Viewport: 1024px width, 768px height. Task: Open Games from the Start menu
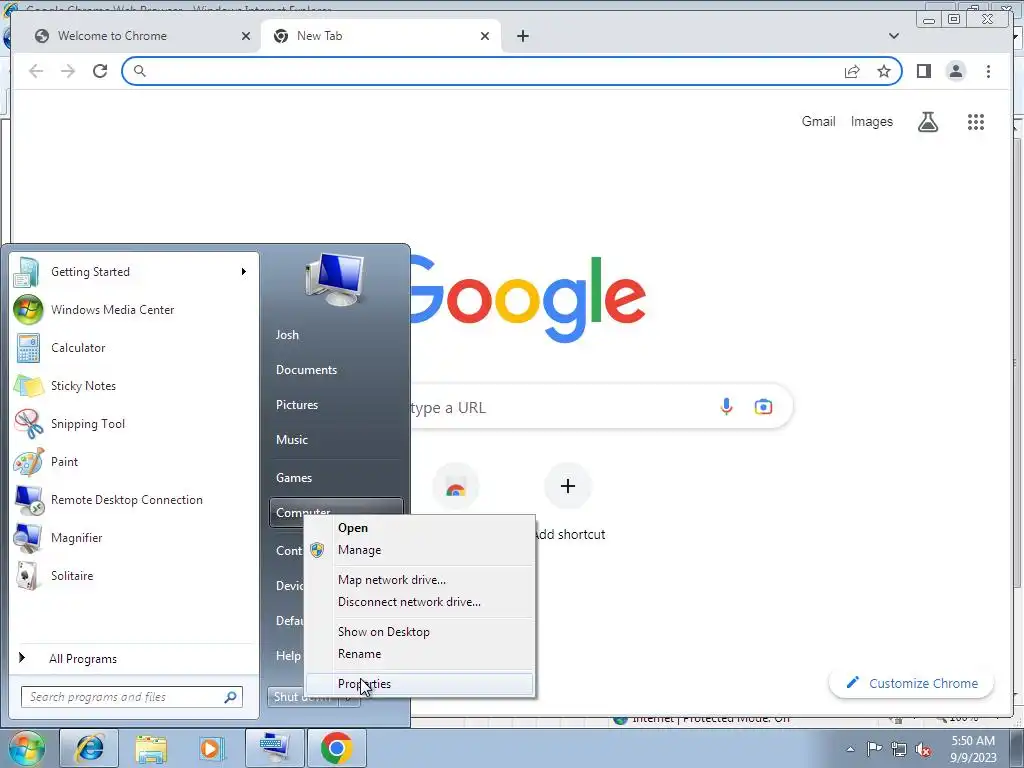(336, 477)
